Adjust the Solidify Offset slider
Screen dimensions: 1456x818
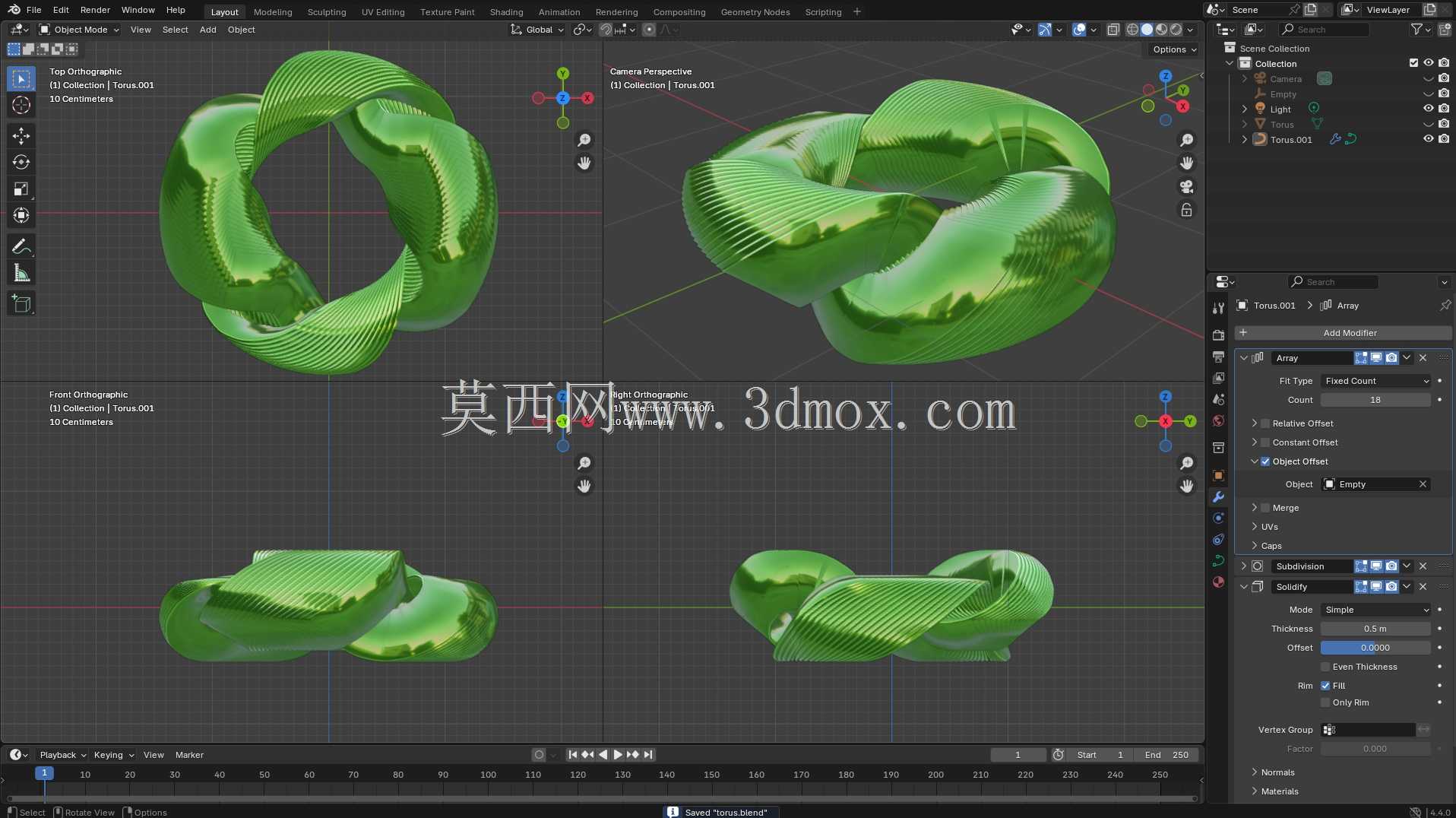click(1375, 648)
